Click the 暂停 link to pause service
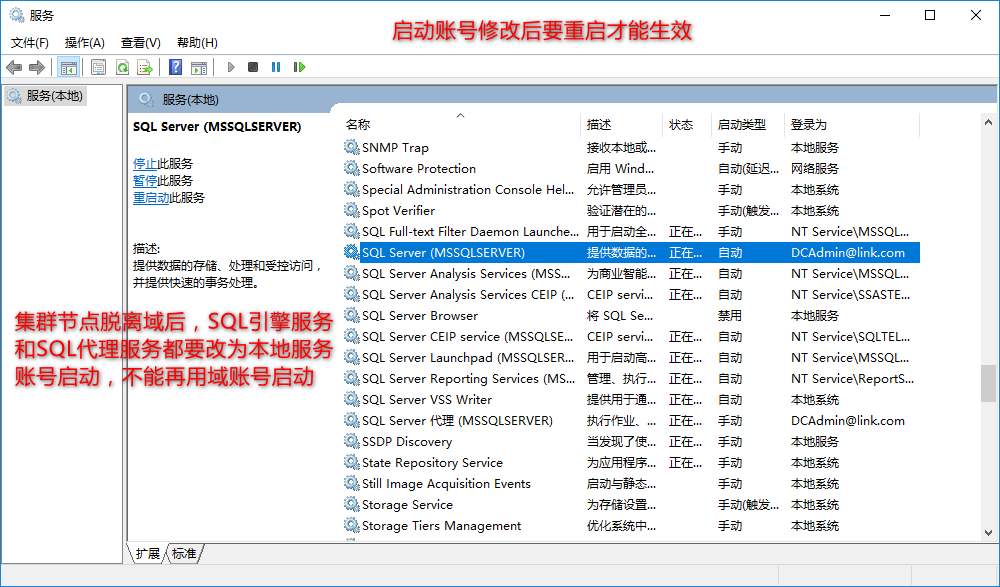1000x587 pixels. (145, 181)
